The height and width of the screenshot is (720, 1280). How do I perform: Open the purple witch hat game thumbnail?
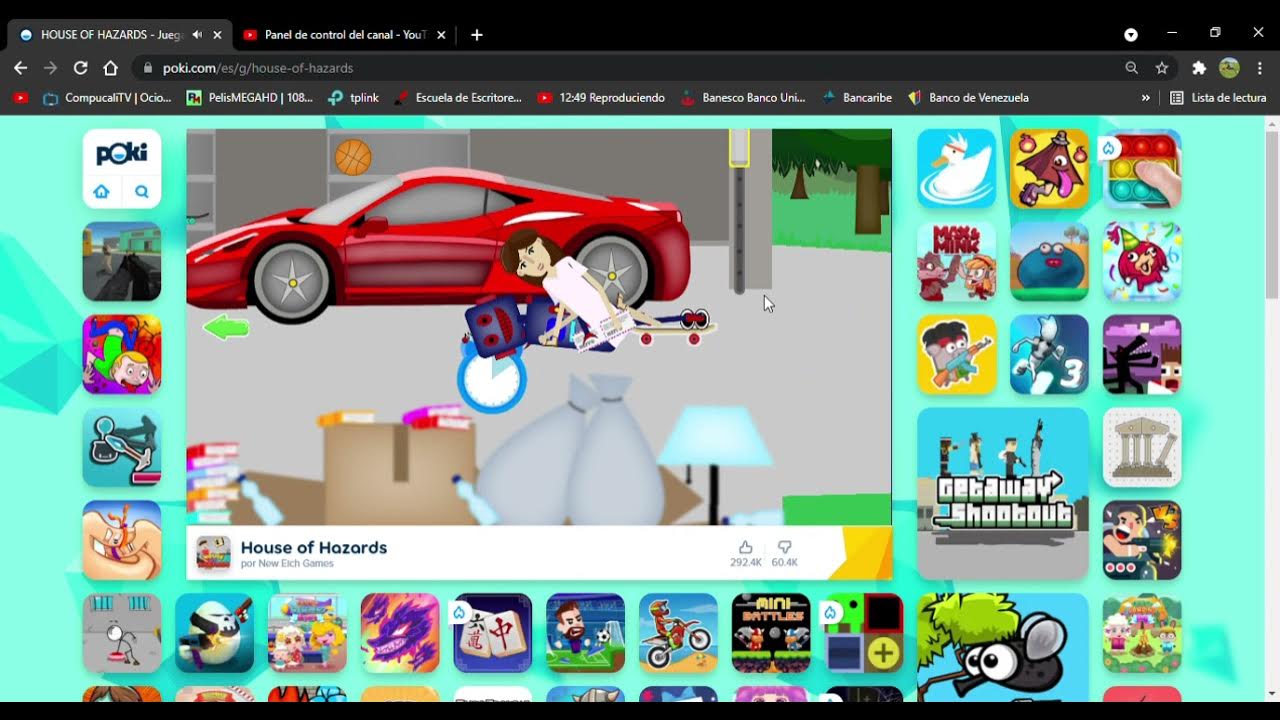[1049, 168]
